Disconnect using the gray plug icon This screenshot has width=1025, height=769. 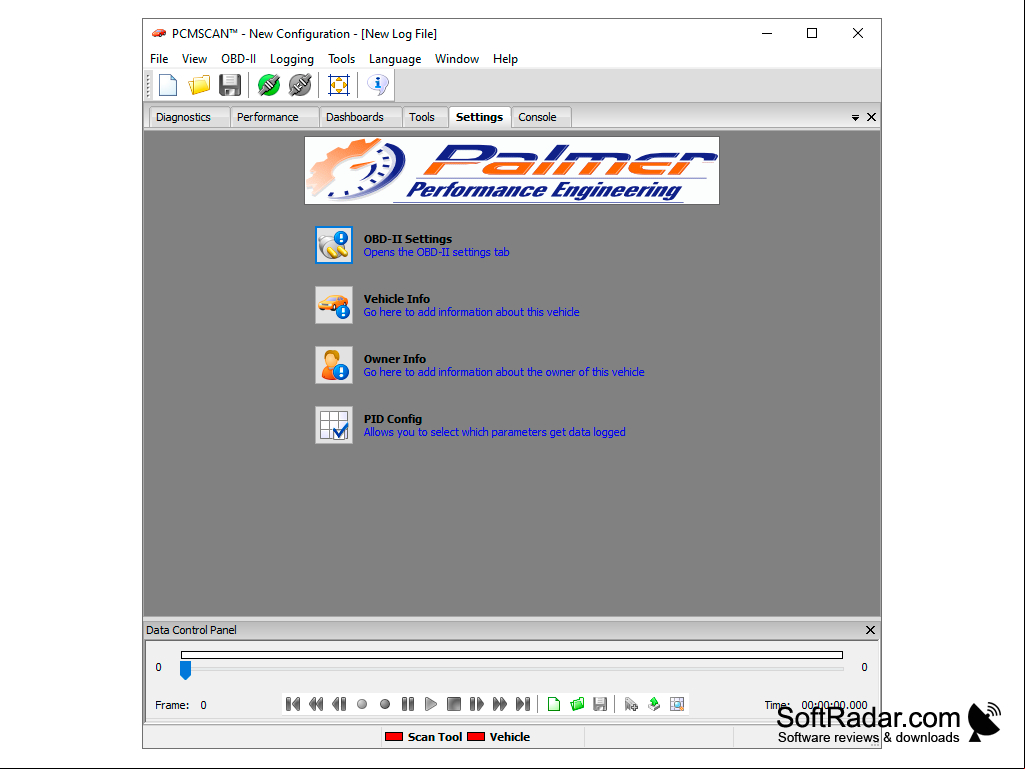click(300, 85)
